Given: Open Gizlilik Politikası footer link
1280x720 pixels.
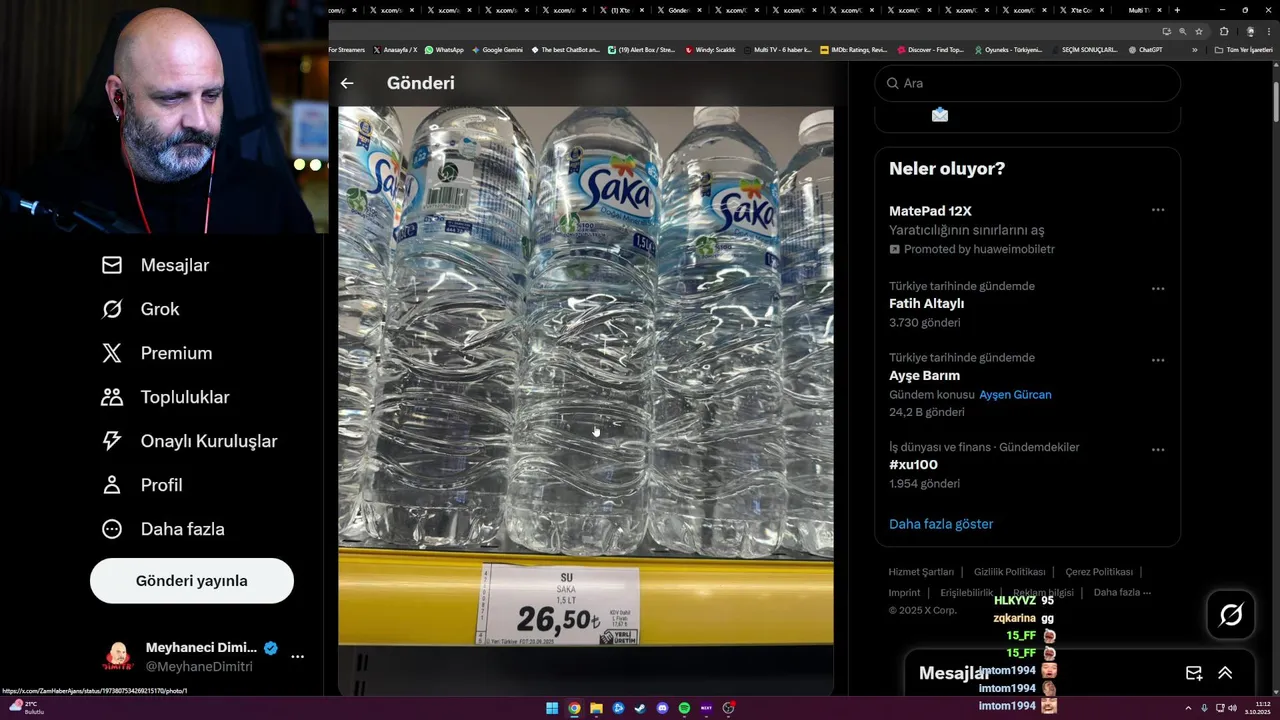Looking at the screenshot, I should (x=1009, y=572).
